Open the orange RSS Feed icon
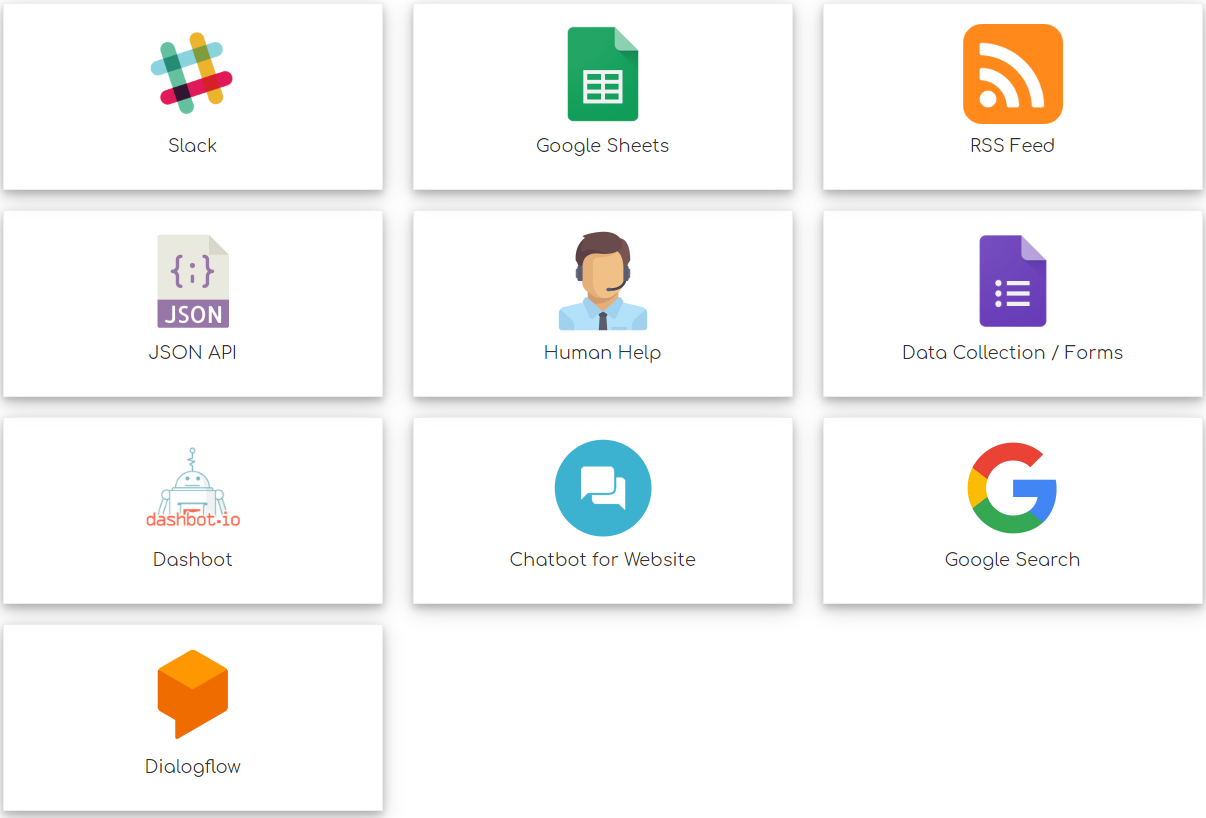This screenshot has width=1206, height=818. (x=1012, y=74)
